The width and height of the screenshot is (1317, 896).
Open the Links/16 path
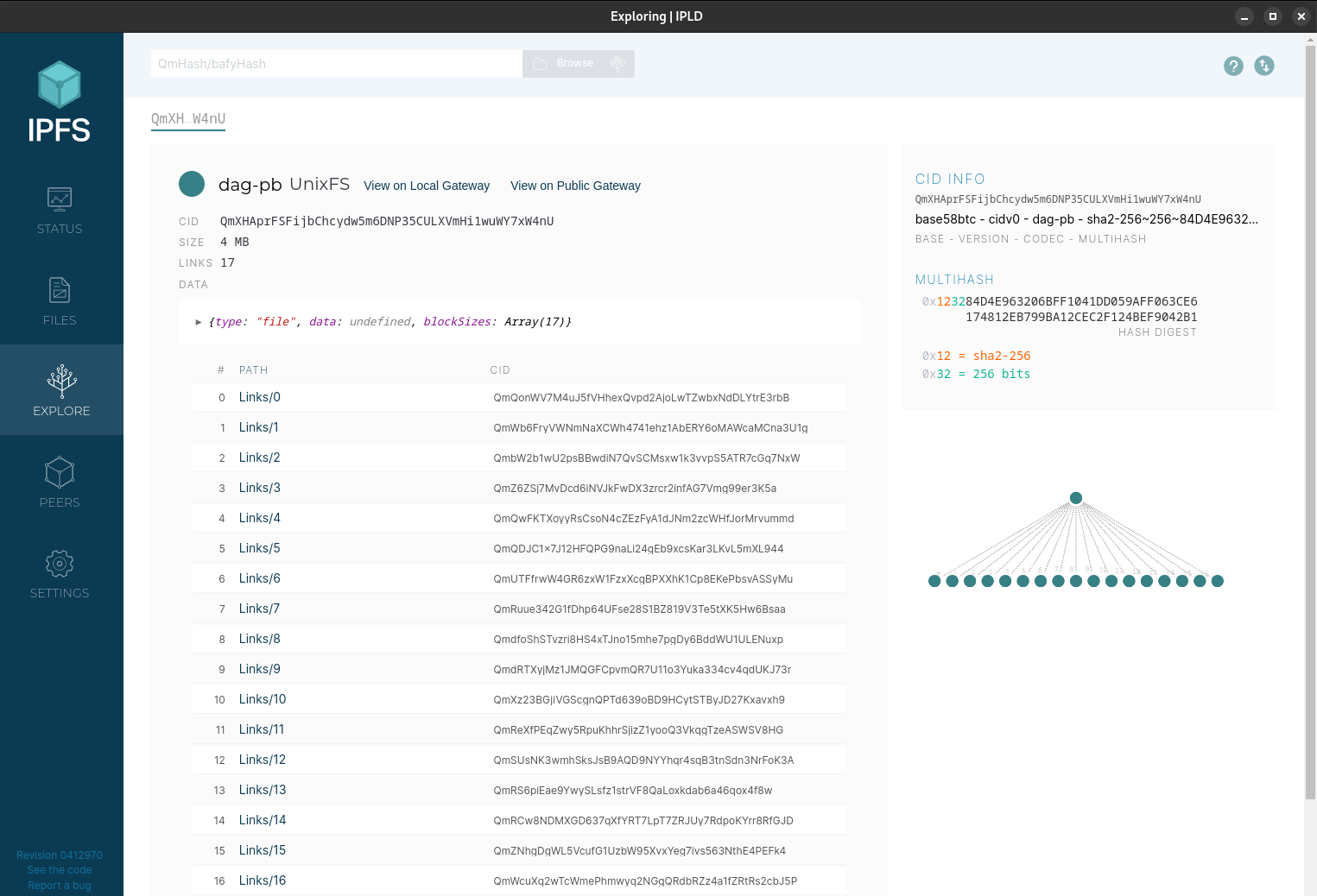click(x=263, y=880)
